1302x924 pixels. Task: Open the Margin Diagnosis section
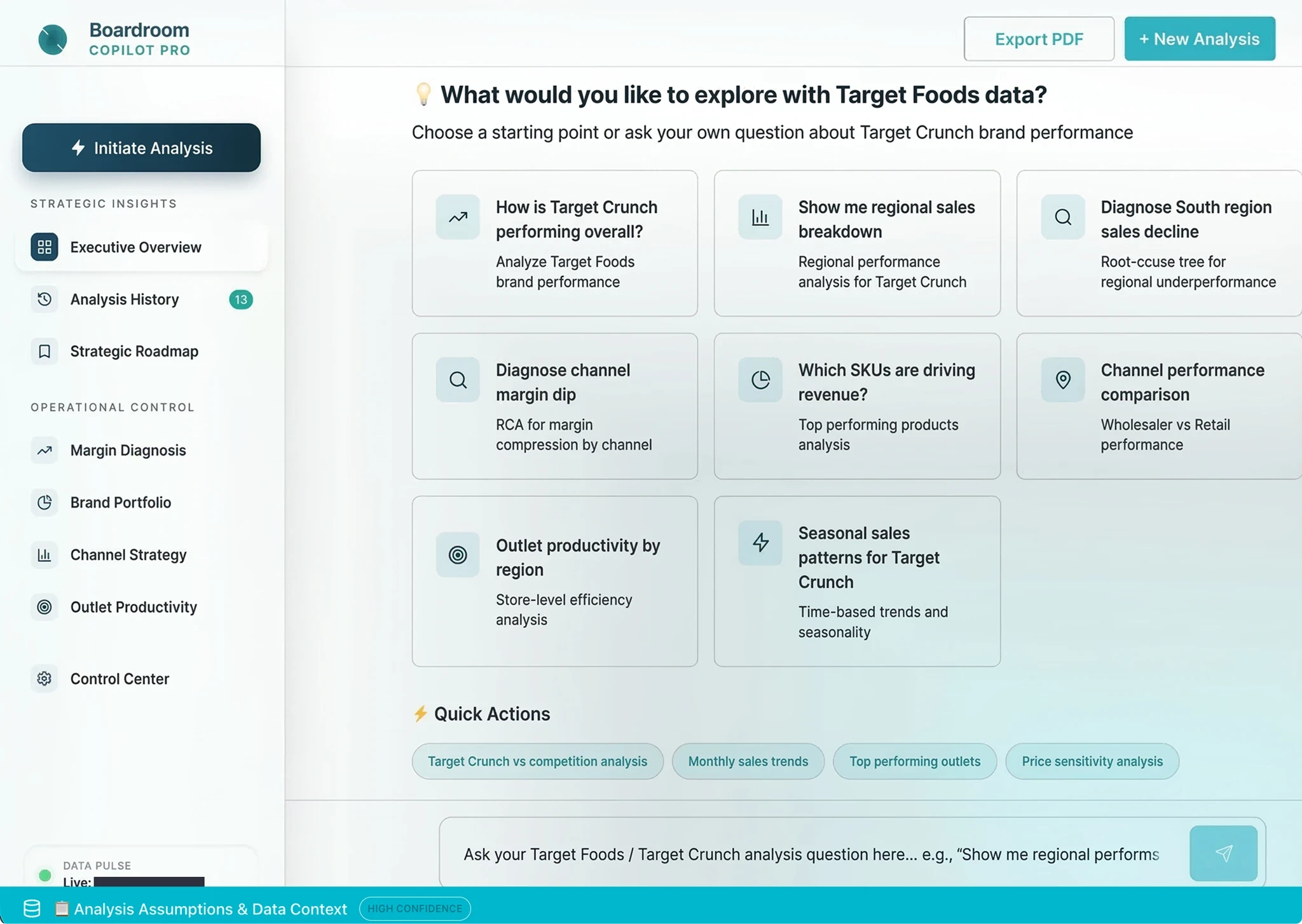click(128, 451)
